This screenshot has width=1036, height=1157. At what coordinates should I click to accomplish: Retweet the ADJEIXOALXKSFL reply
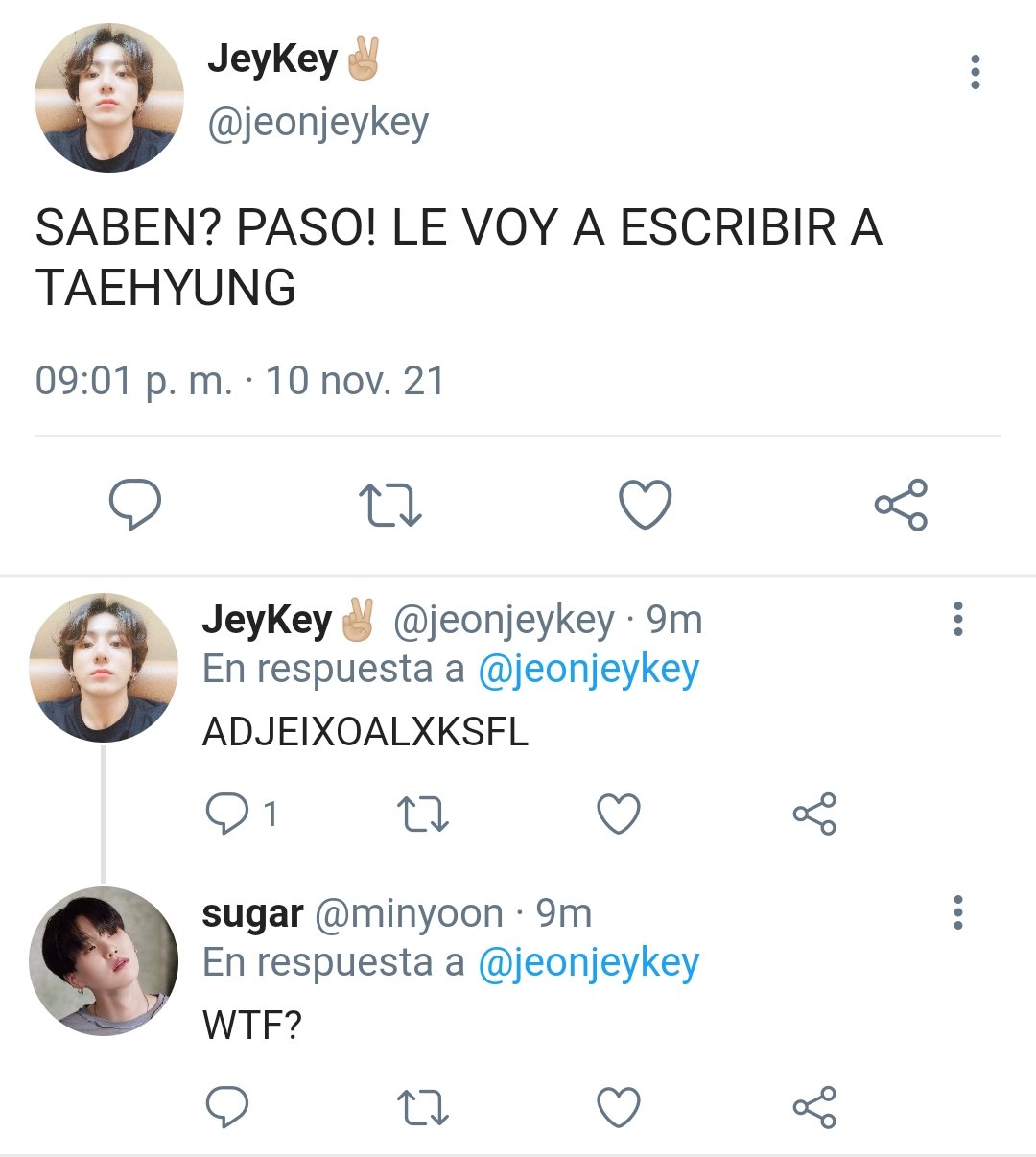[x=423, y=815]
